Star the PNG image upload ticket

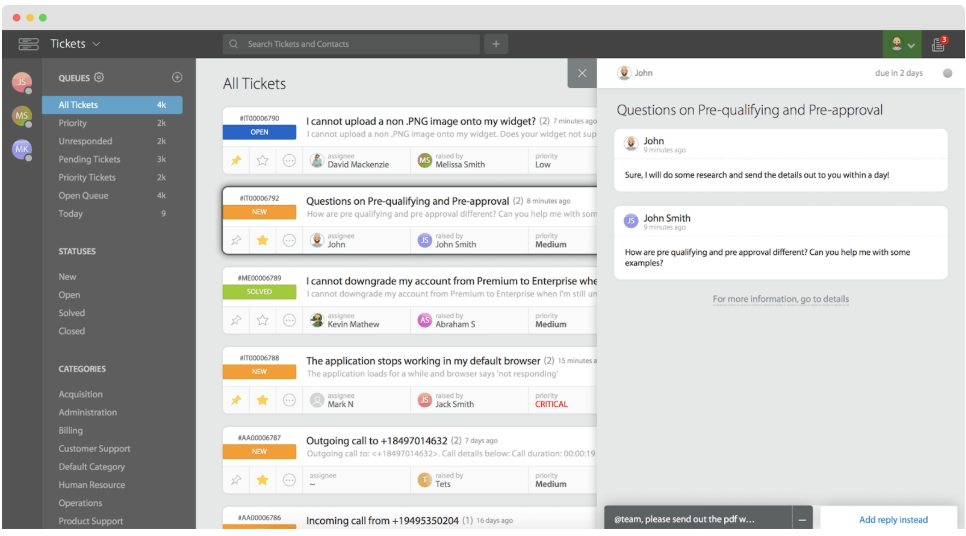pyautogui.click(x=262, y=160)
